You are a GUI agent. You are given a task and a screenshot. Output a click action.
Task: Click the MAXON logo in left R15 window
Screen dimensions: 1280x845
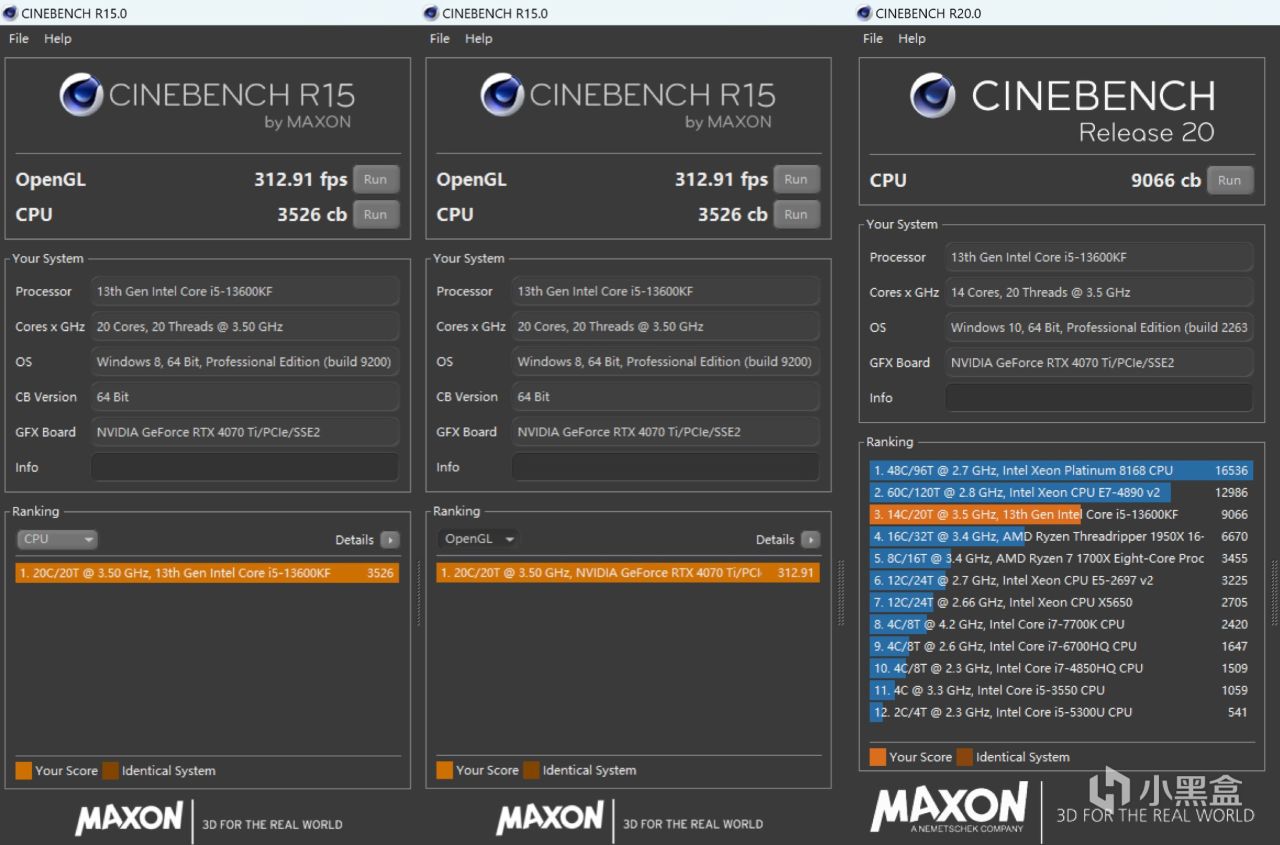tap(129, 818)
